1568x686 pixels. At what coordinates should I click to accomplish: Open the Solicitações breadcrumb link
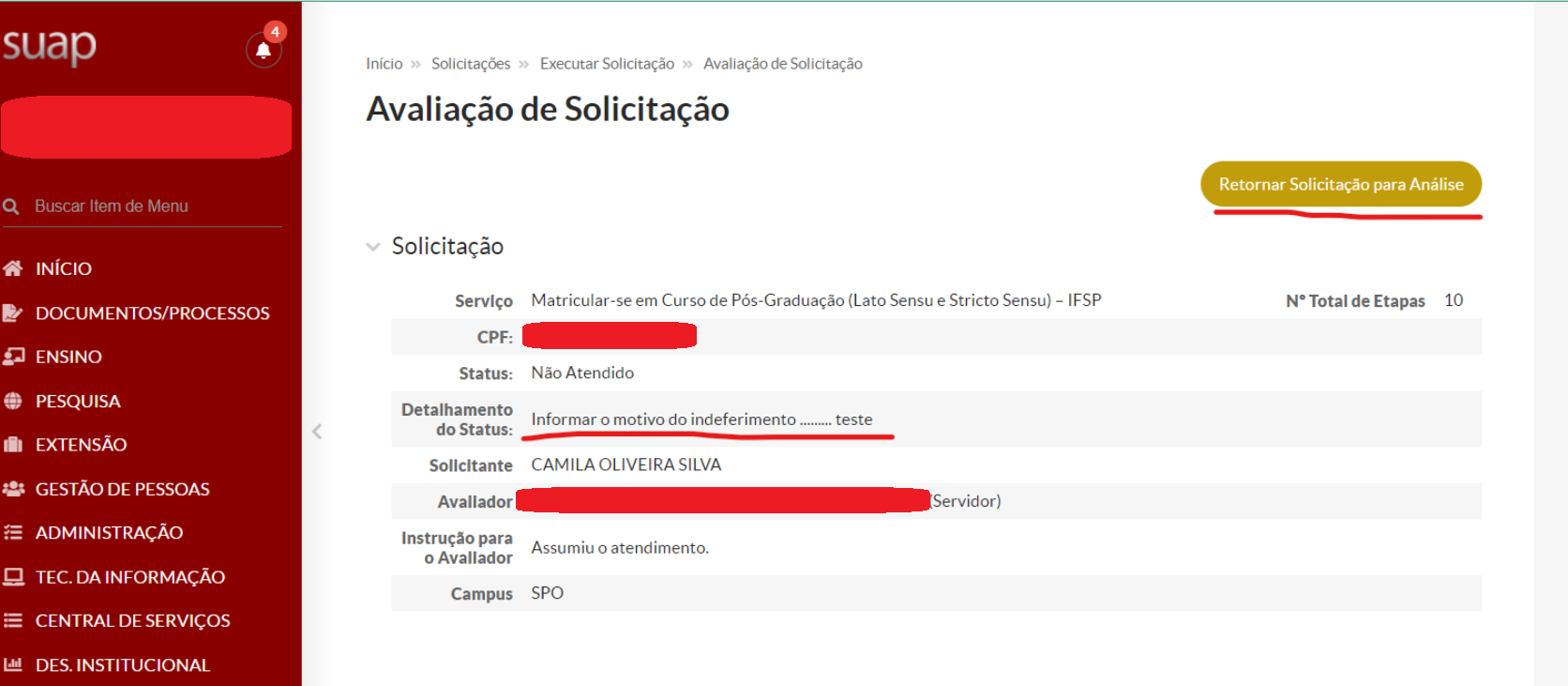point(471,64)
